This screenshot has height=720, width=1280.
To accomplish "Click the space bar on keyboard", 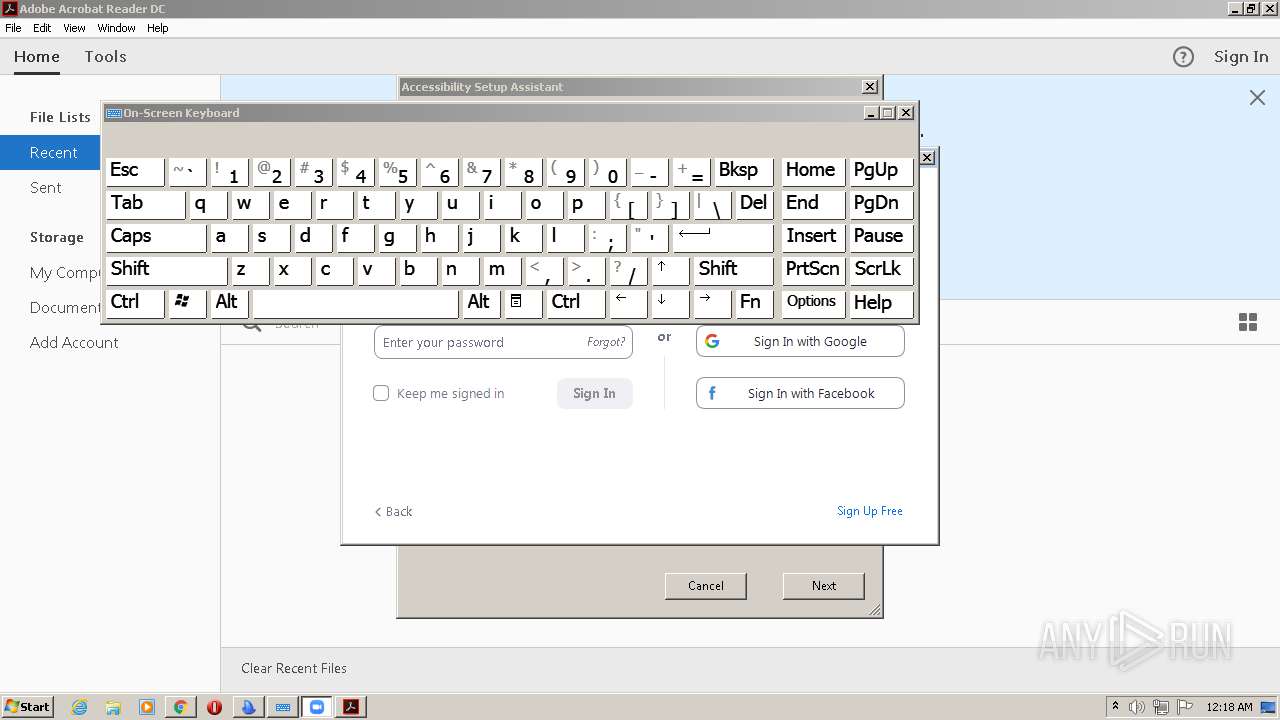I will click(355, 302).
